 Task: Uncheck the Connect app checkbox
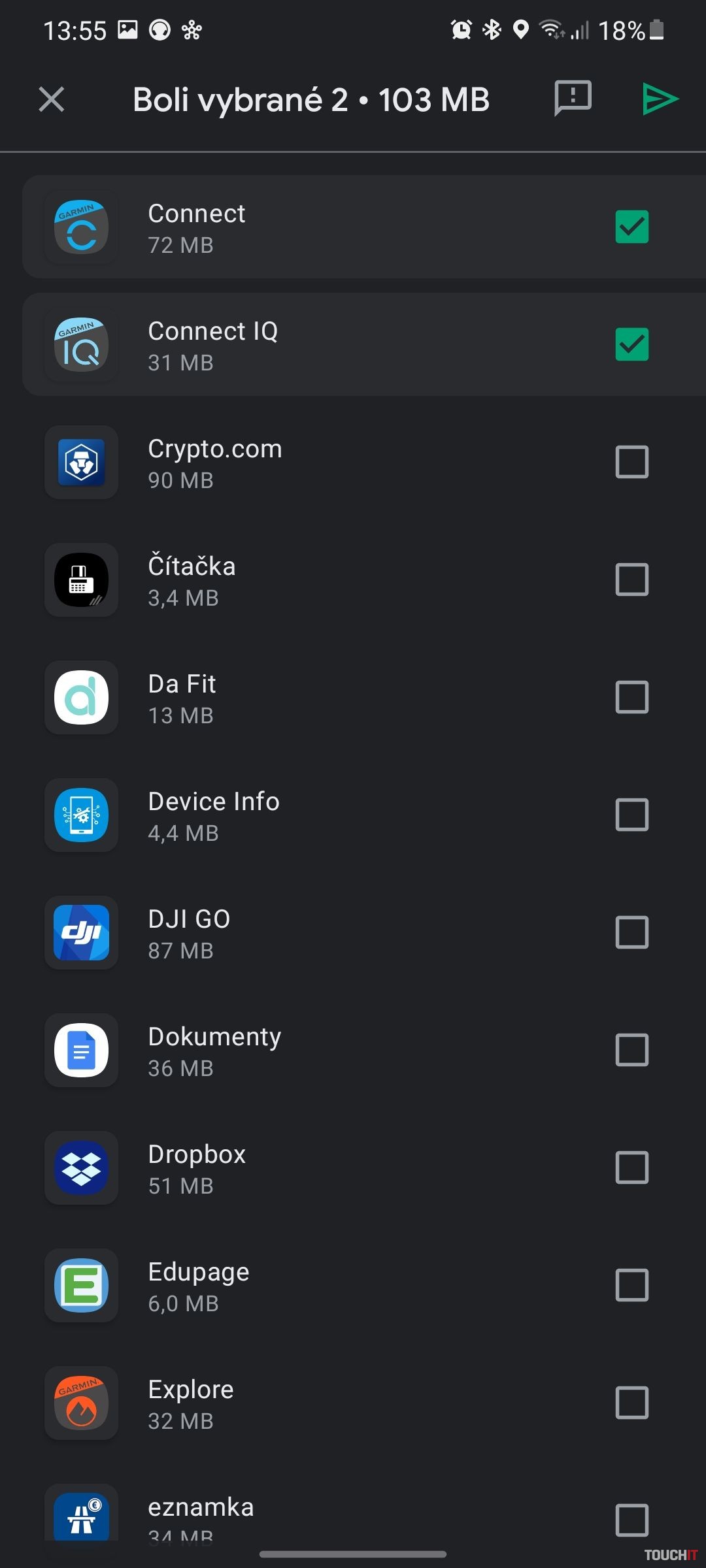(x=631, y=227)
